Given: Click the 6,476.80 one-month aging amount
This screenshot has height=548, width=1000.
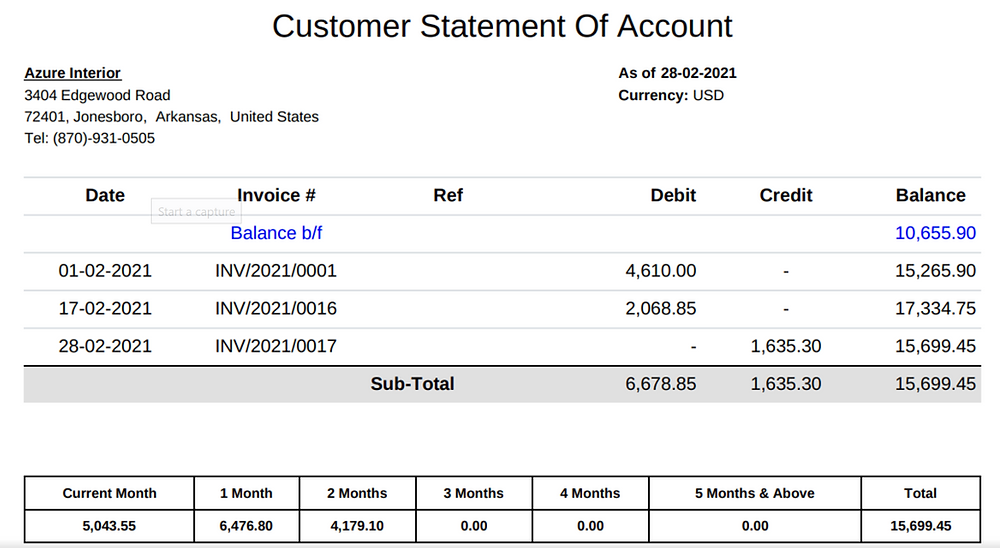Looking at the screenshot, I should point(246,526).
